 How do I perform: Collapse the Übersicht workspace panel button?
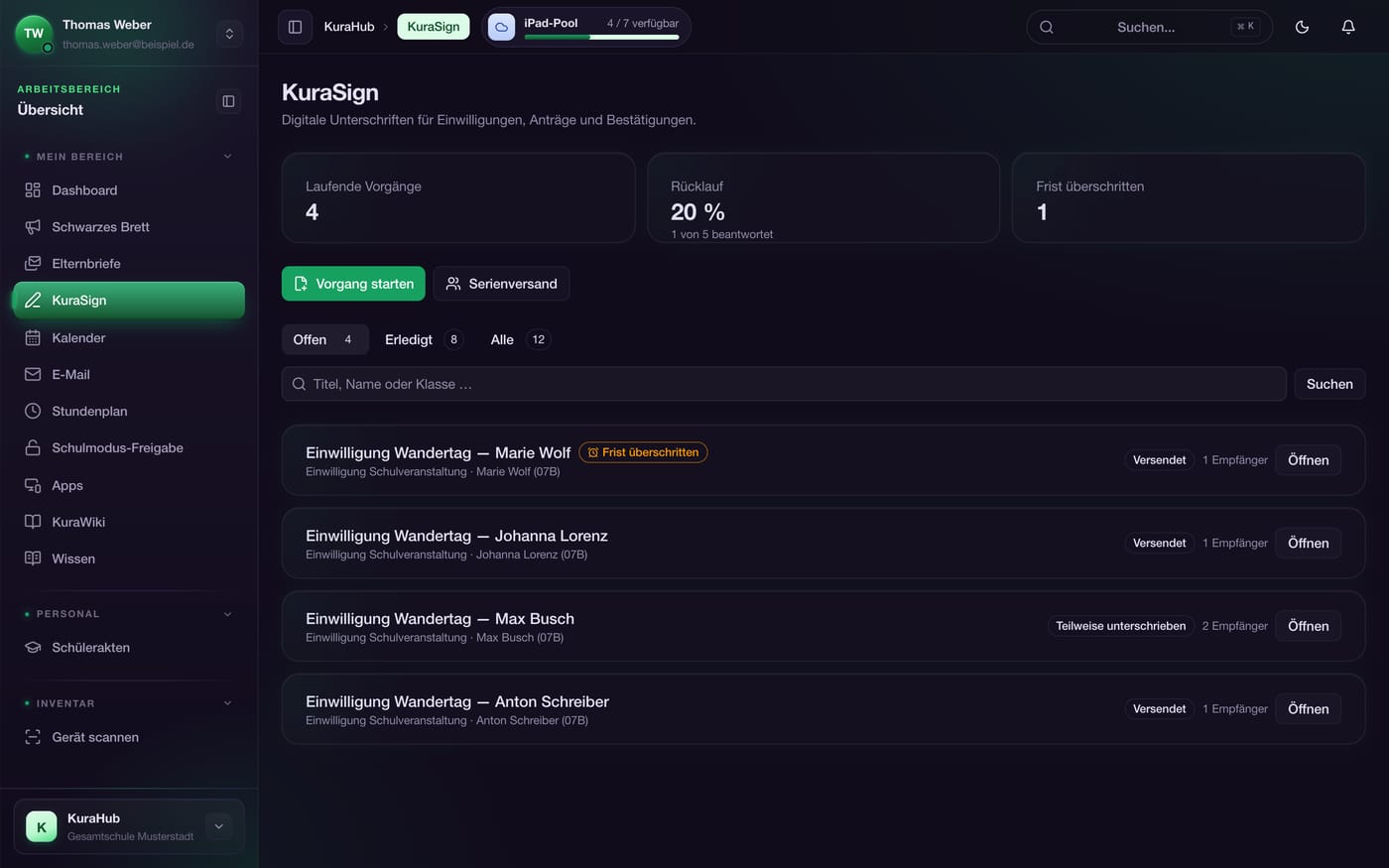click(x=229, y=101)
